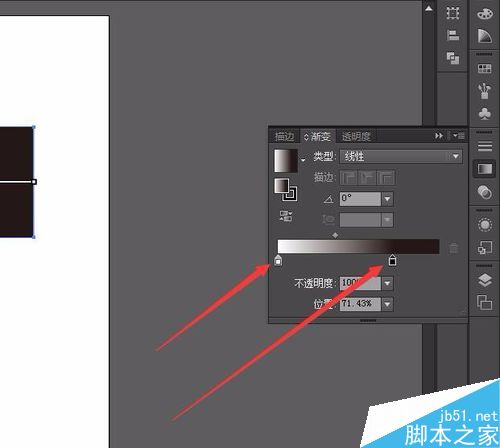Viewport: 500px width, 448px height.
Task: Open the Artboards panel icon
Action: pos(485,302)
